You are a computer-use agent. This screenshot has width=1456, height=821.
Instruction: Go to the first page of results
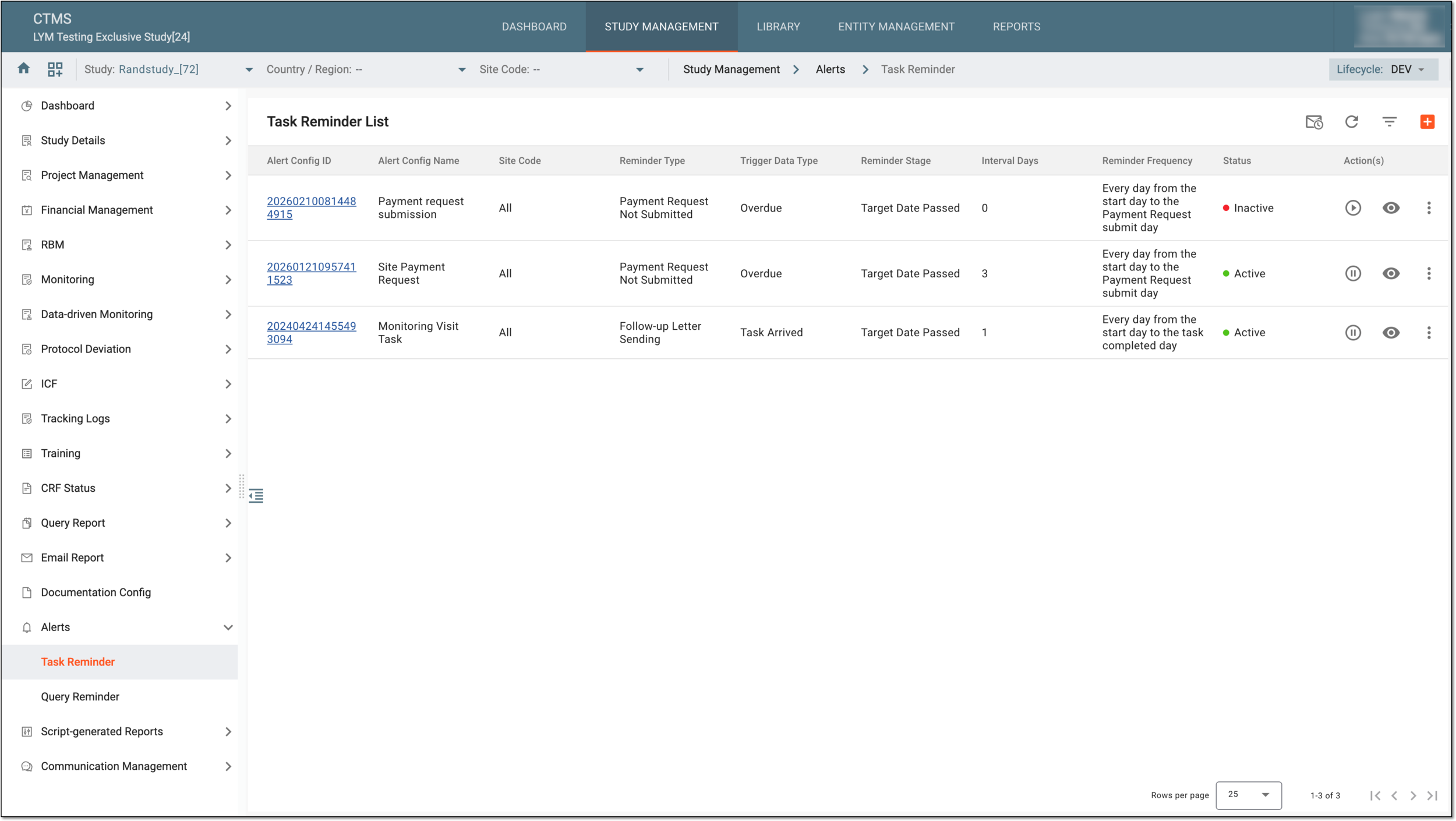(x=1375, y=796)
